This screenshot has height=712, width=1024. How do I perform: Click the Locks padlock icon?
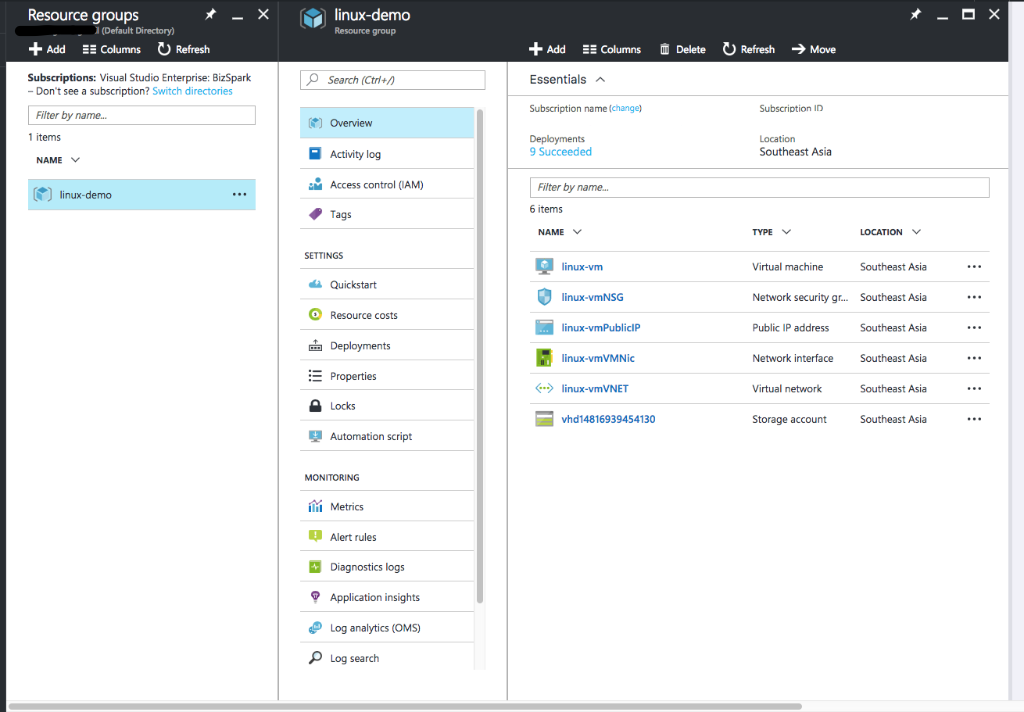tap(315, 406)
